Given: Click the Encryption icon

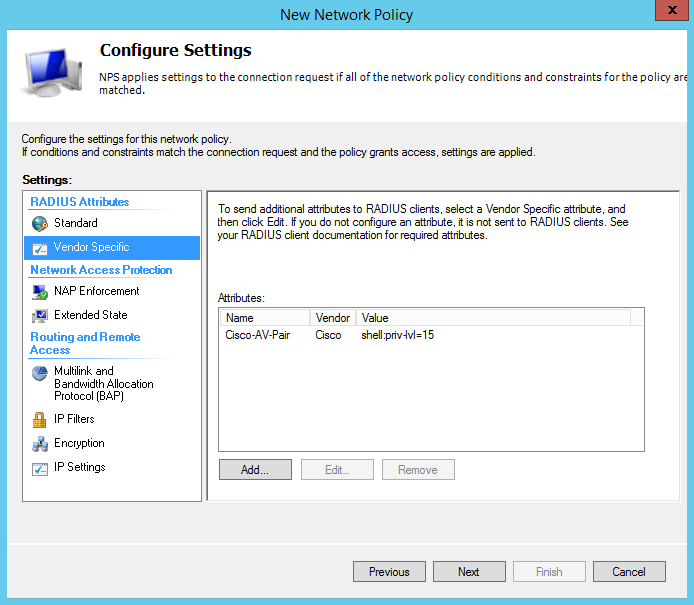Looking at the screenshot, I should 39,444.
